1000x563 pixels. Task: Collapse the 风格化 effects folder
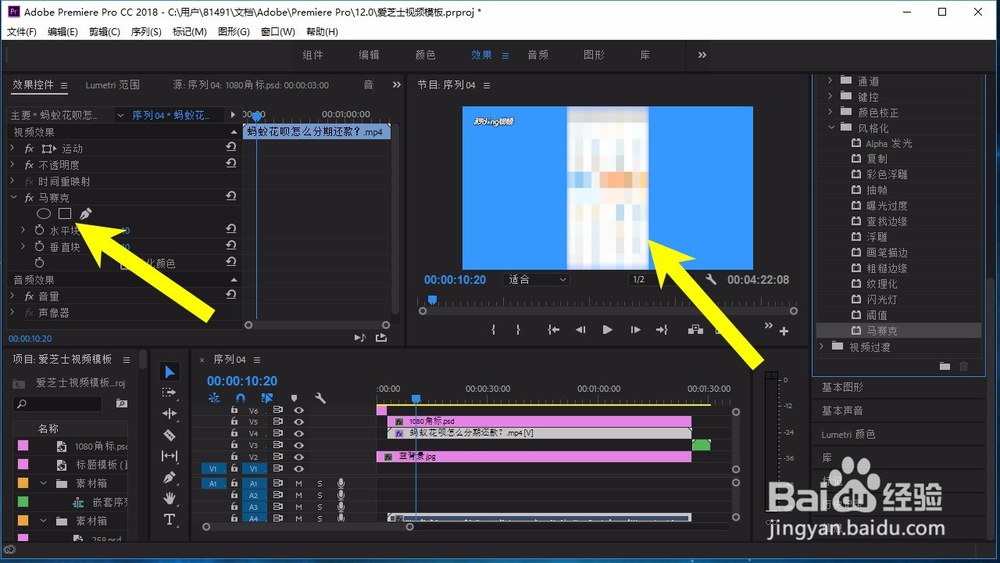tap(831, 128)
